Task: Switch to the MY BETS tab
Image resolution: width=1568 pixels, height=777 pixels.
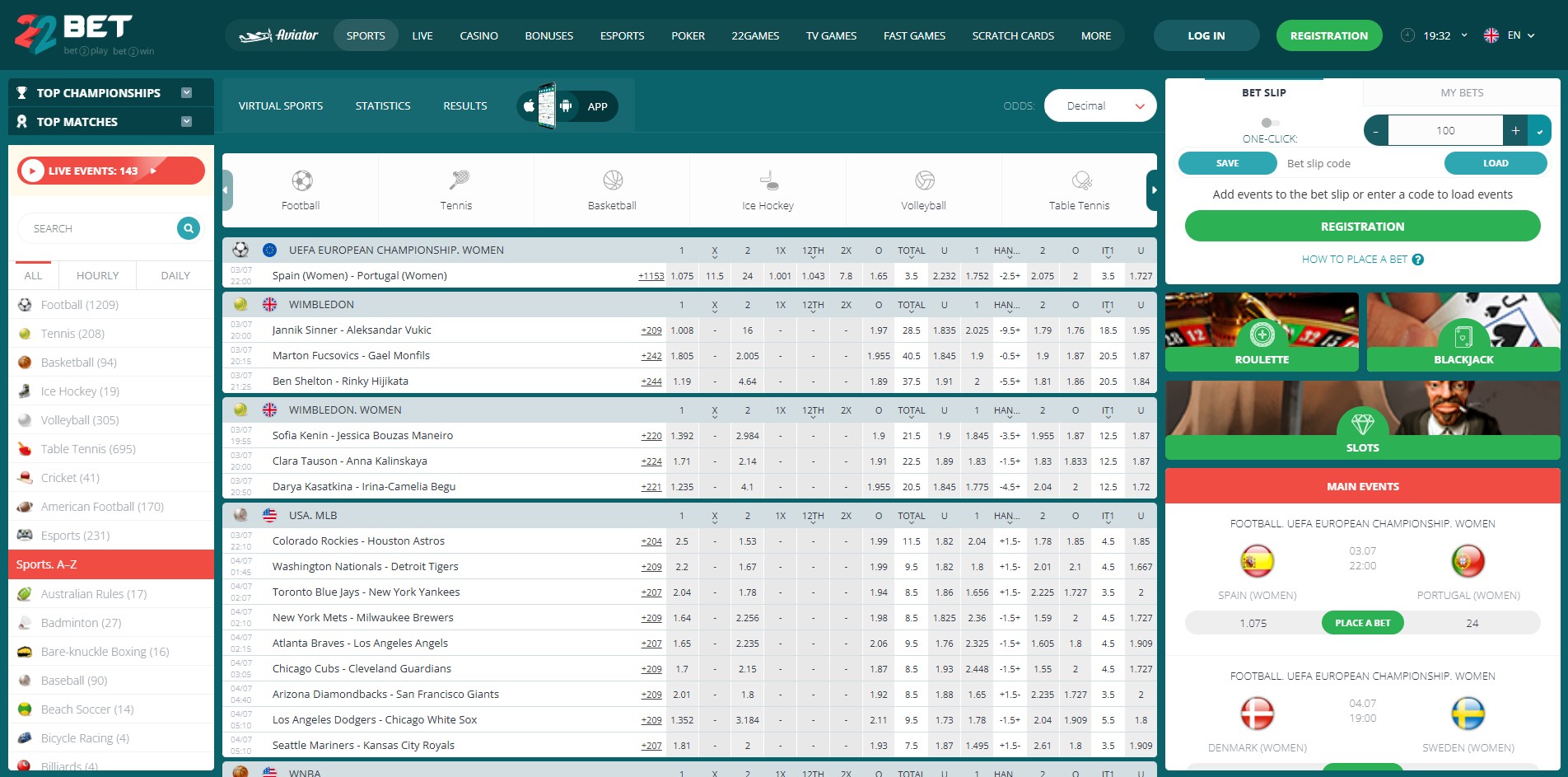Action: (1462, 93)
